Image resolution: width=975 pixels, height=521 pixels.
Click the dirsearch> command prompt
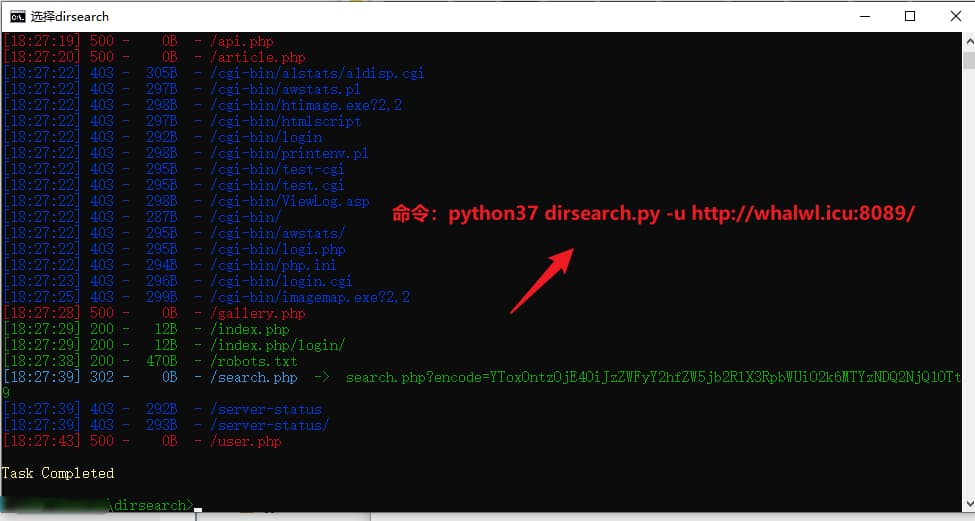pos(150,505)
